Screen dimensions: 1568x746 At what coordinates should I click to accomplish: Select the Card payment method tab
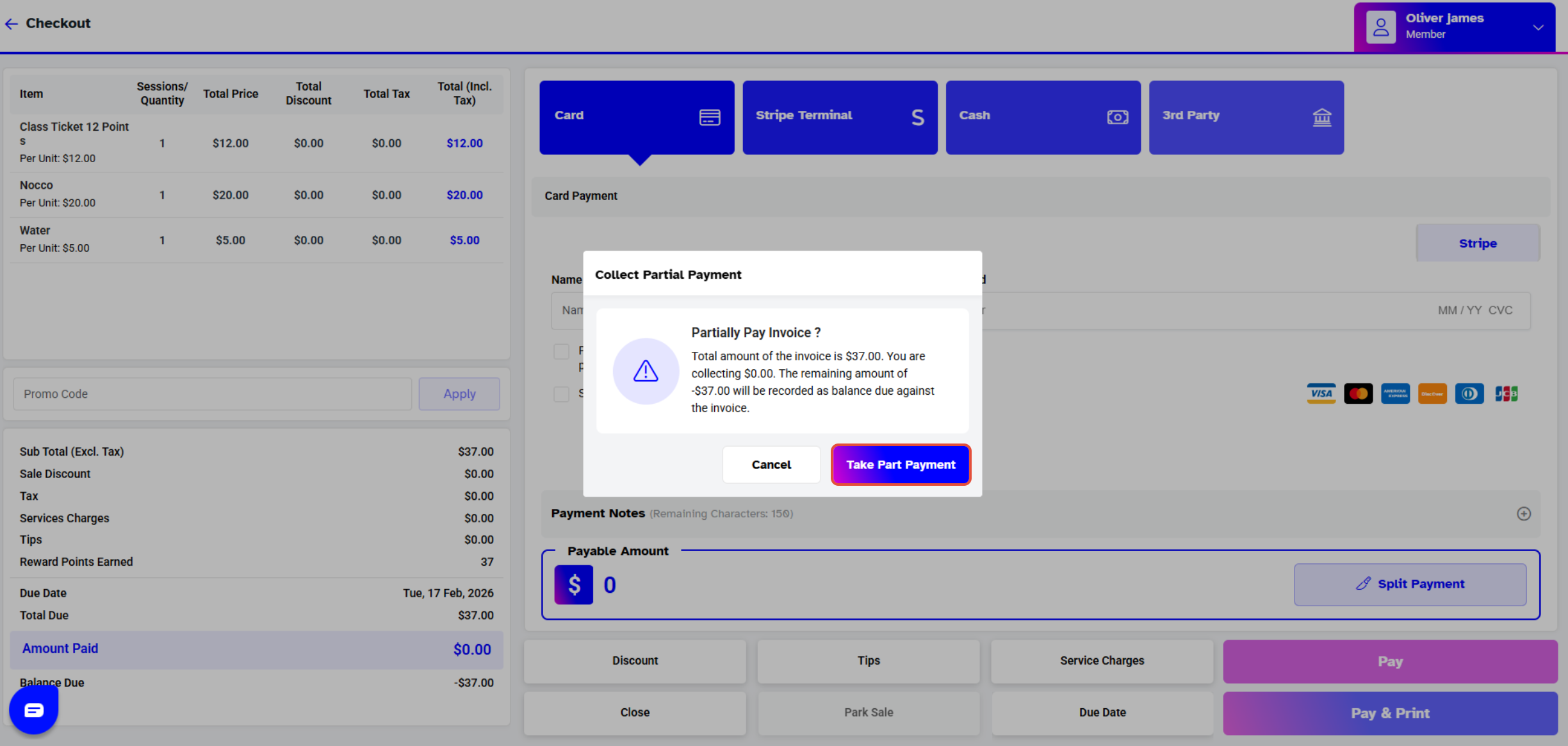(637, 117)
